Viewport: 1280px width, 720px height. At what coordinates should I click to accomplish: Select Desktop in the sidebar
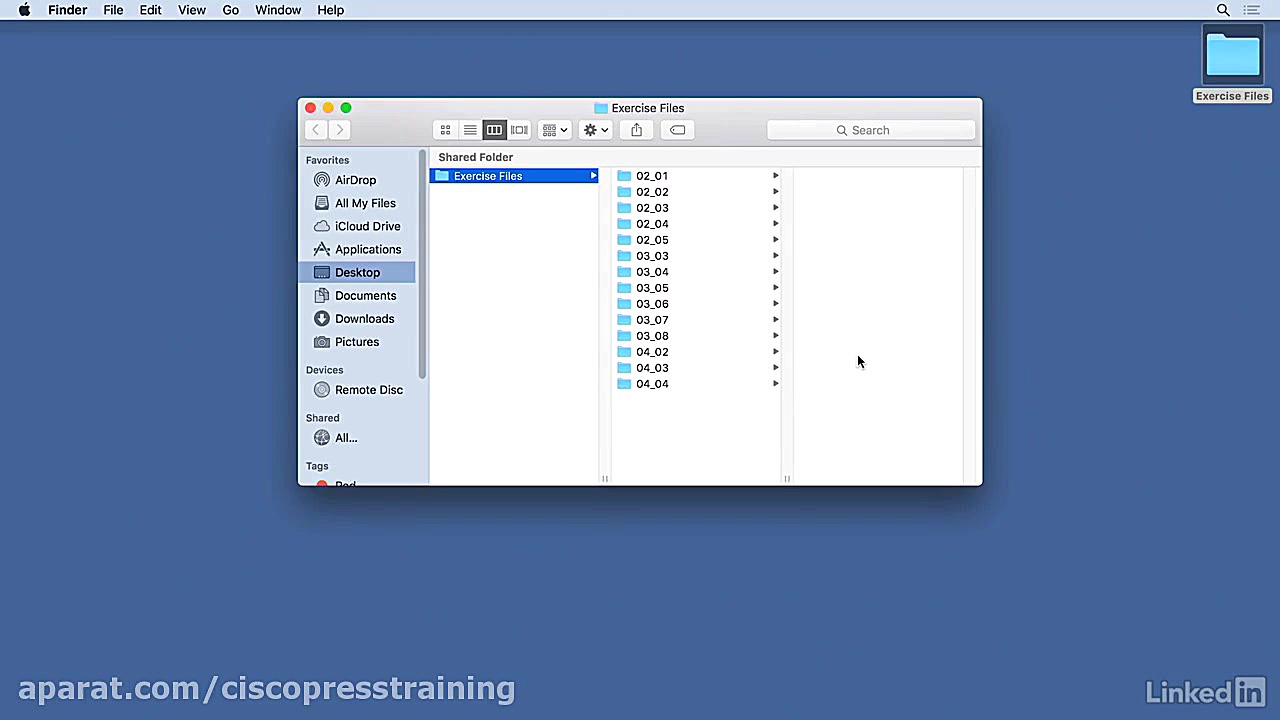point(357,272)
